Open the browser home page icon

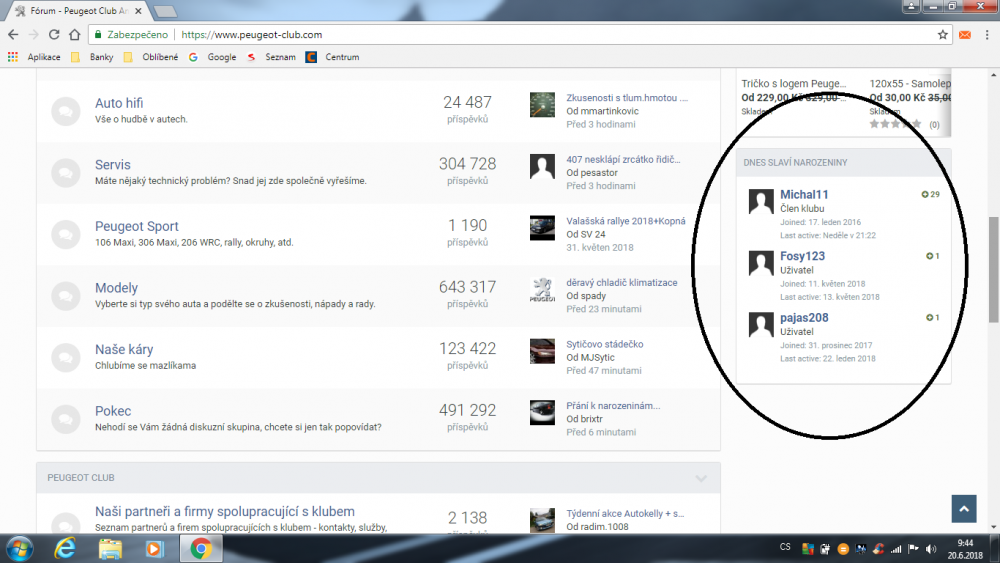coord(75,34)
